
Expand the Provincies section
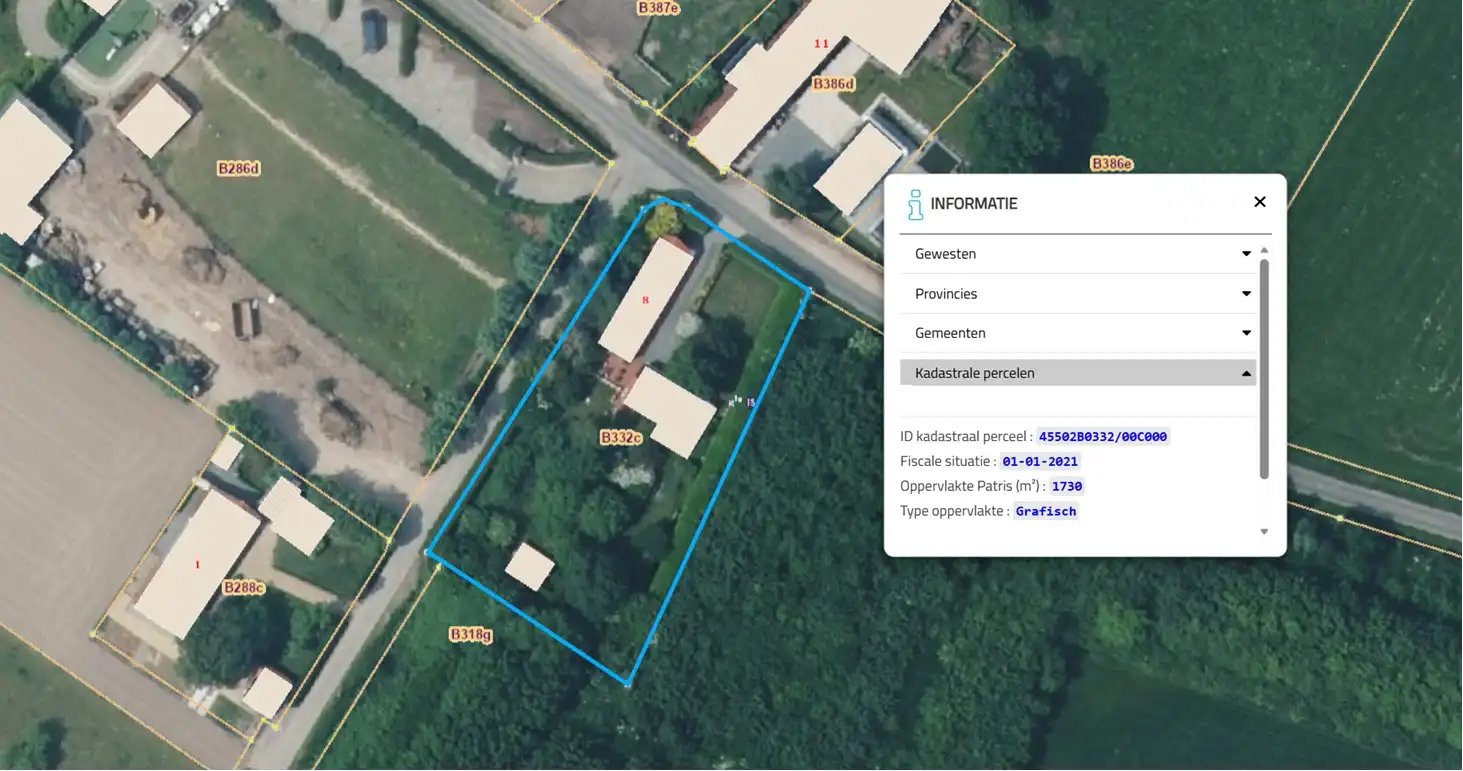1078,294
